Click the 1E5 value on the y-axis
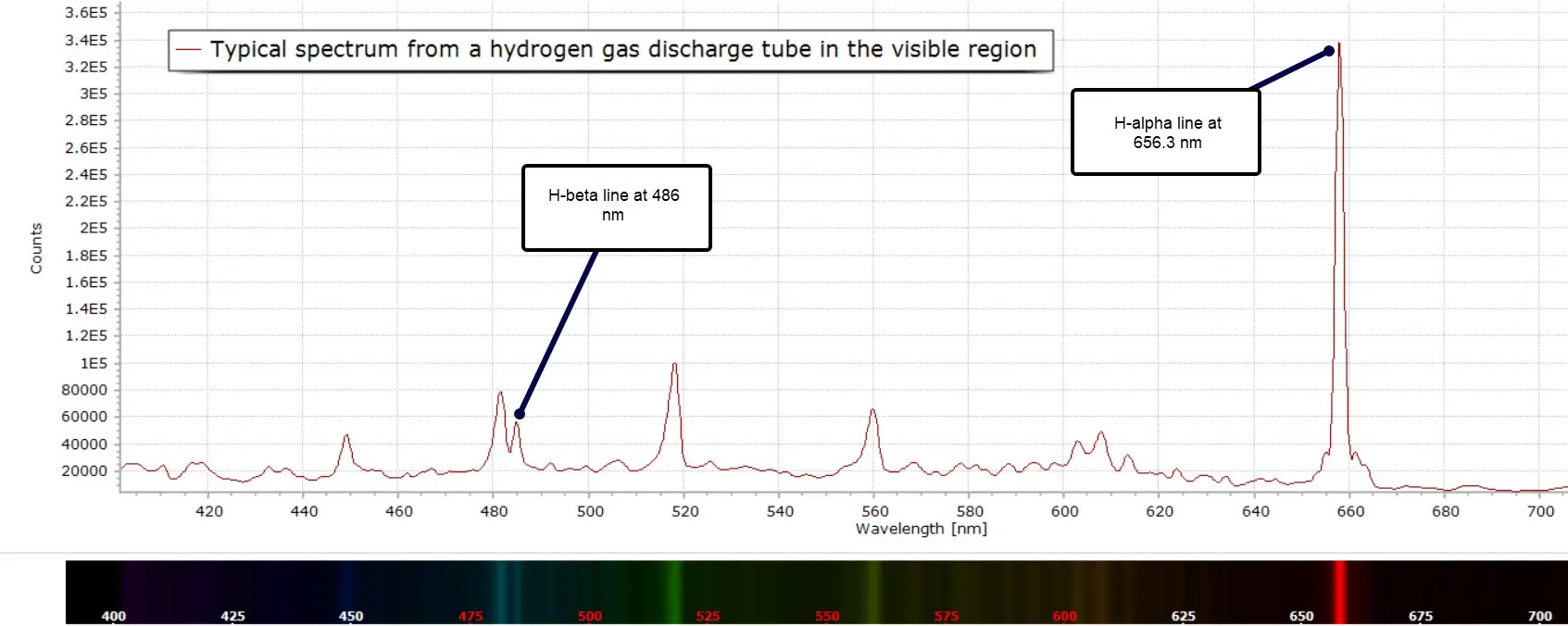The image size is (1568, 626). [x=94, y=363]
